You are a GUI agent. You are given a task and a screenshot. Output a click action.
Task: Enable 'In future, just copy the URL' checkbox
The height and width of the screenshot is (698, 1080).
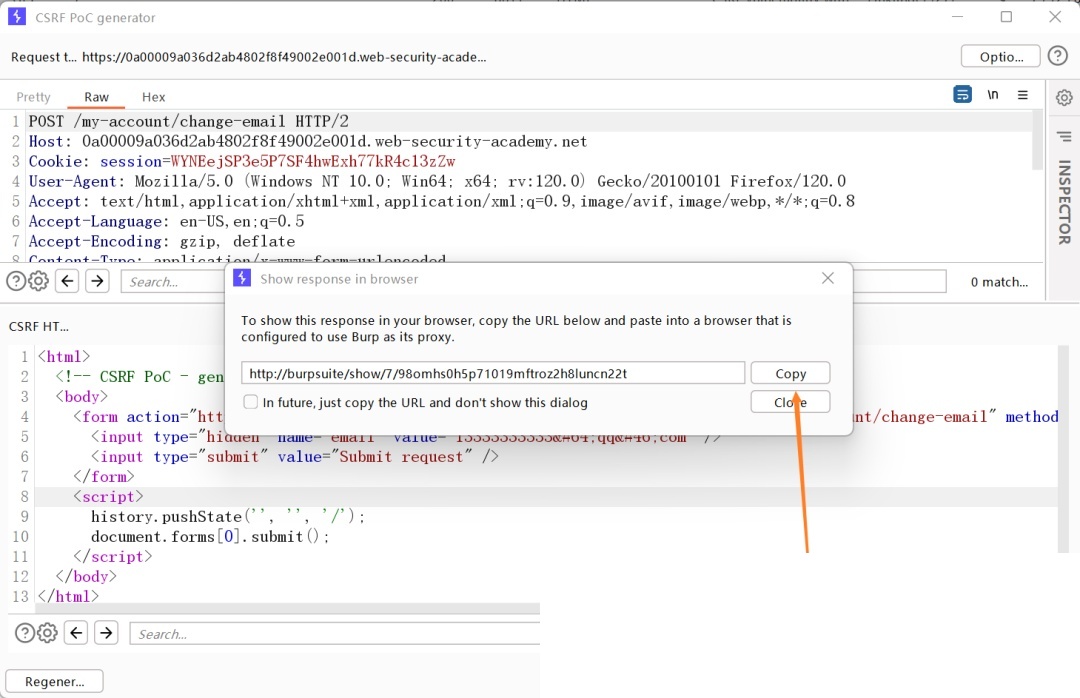coord(251,402)
